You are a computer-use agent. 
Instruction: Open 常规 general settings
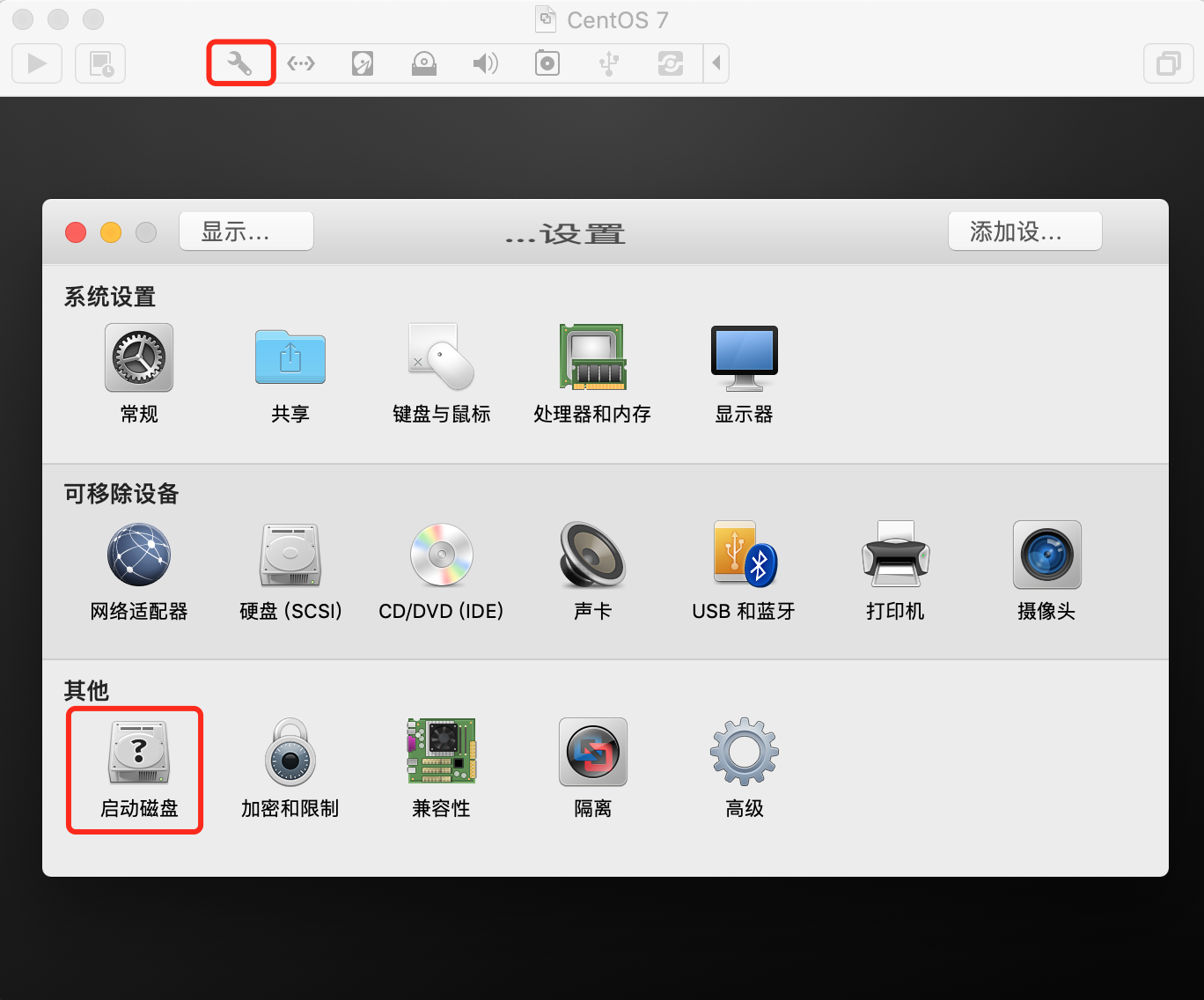pos(139,374)
